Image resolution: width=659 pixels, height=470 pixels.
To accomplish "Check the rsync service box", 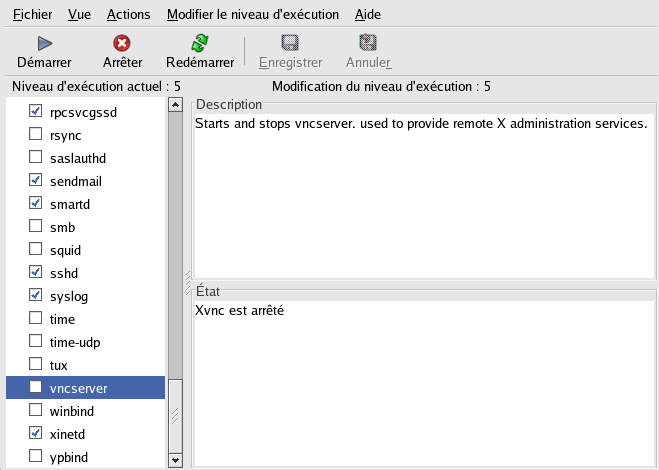I will (x=36, y=135).
